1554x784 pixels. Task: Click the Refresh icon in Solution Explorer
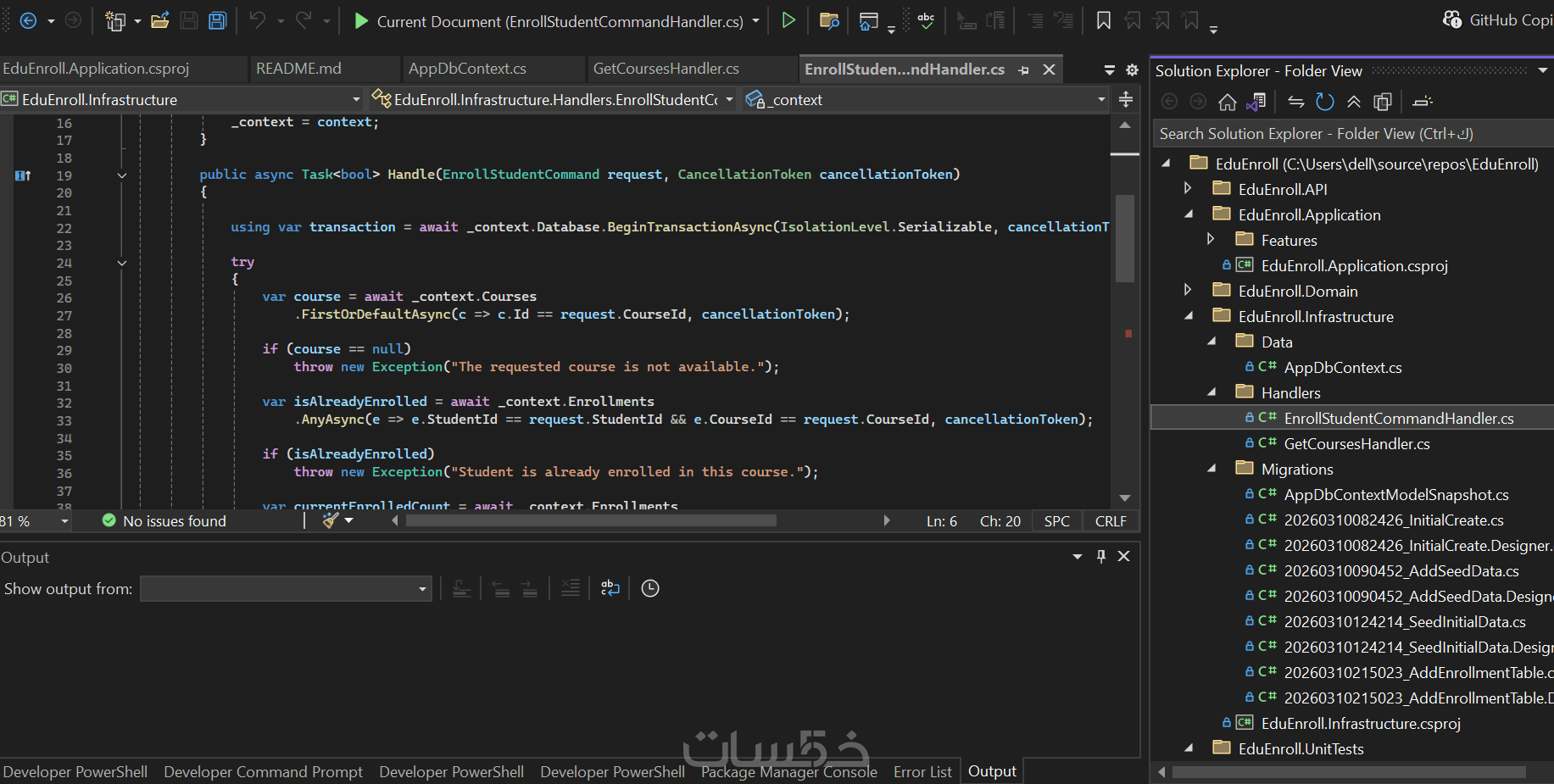(1324, 102)
